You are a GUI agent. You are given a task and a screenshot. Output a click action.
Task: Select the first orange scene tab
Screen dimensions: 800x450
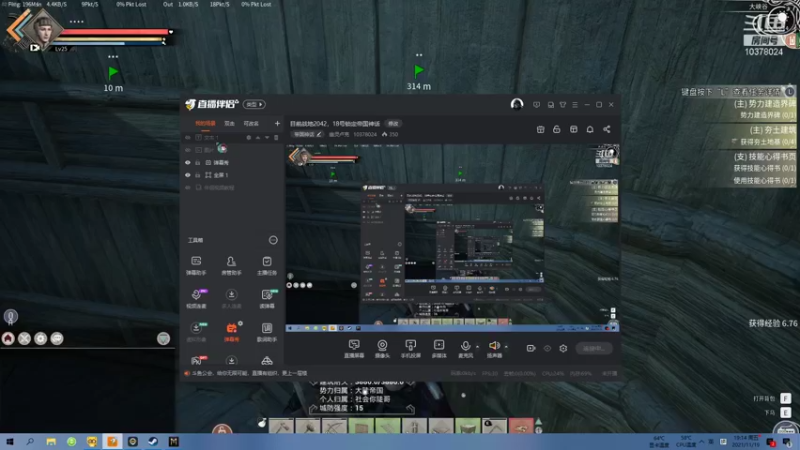[206, 123]
